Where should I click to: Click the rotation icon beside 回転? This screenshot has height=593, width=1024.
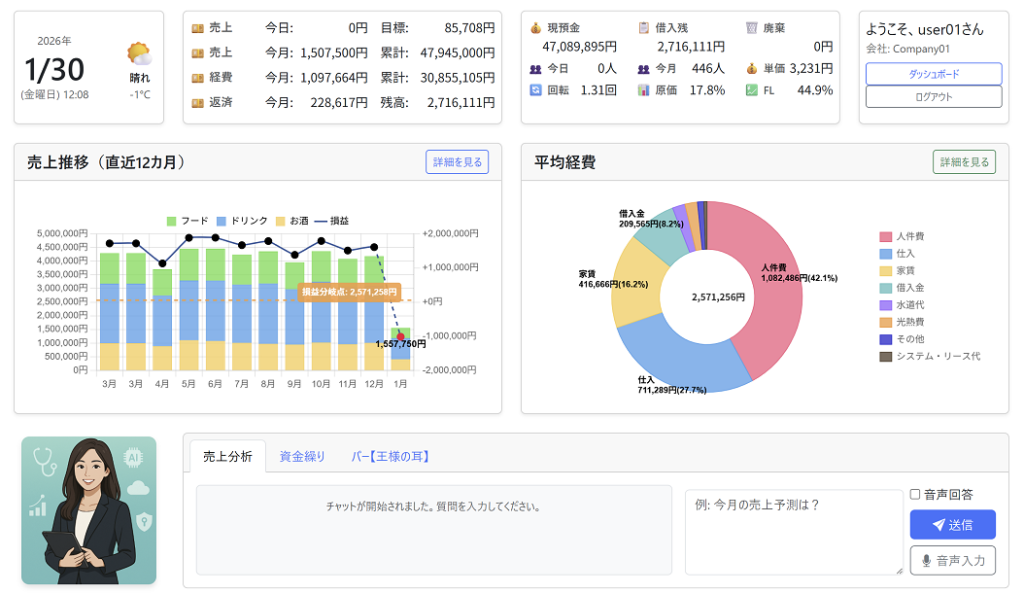536,90
